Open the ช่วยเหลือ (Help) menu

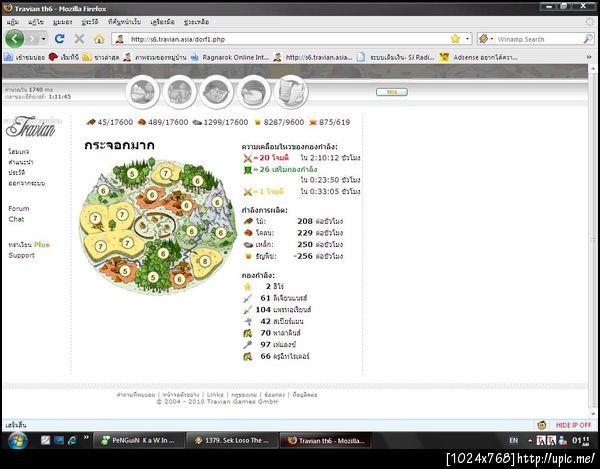pos(196,22)
